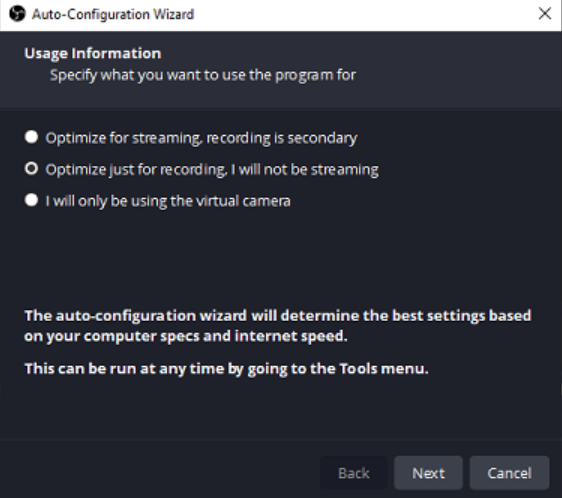Click the note mentioning the Tools menu
This screenshot has height=498, width=562.
pos(227,369)
